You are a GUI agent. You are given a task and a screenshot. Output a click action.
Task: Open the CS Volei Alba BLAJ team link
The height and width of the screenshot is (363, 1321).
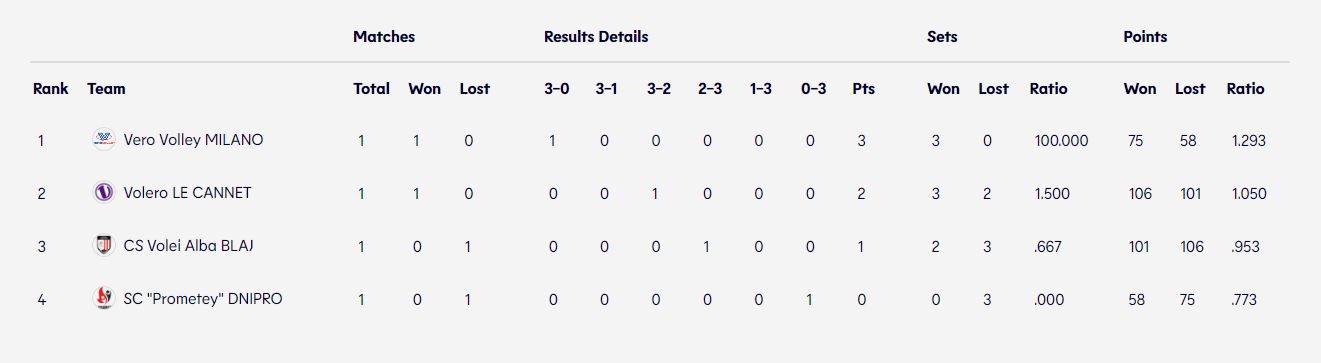[181, 245]
